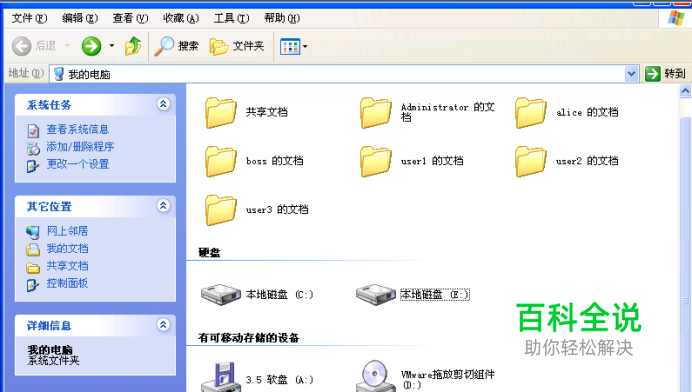Expand the address bar dropdown arrow
The width and height of the screenshot is (692, 392).
(632, 74)
